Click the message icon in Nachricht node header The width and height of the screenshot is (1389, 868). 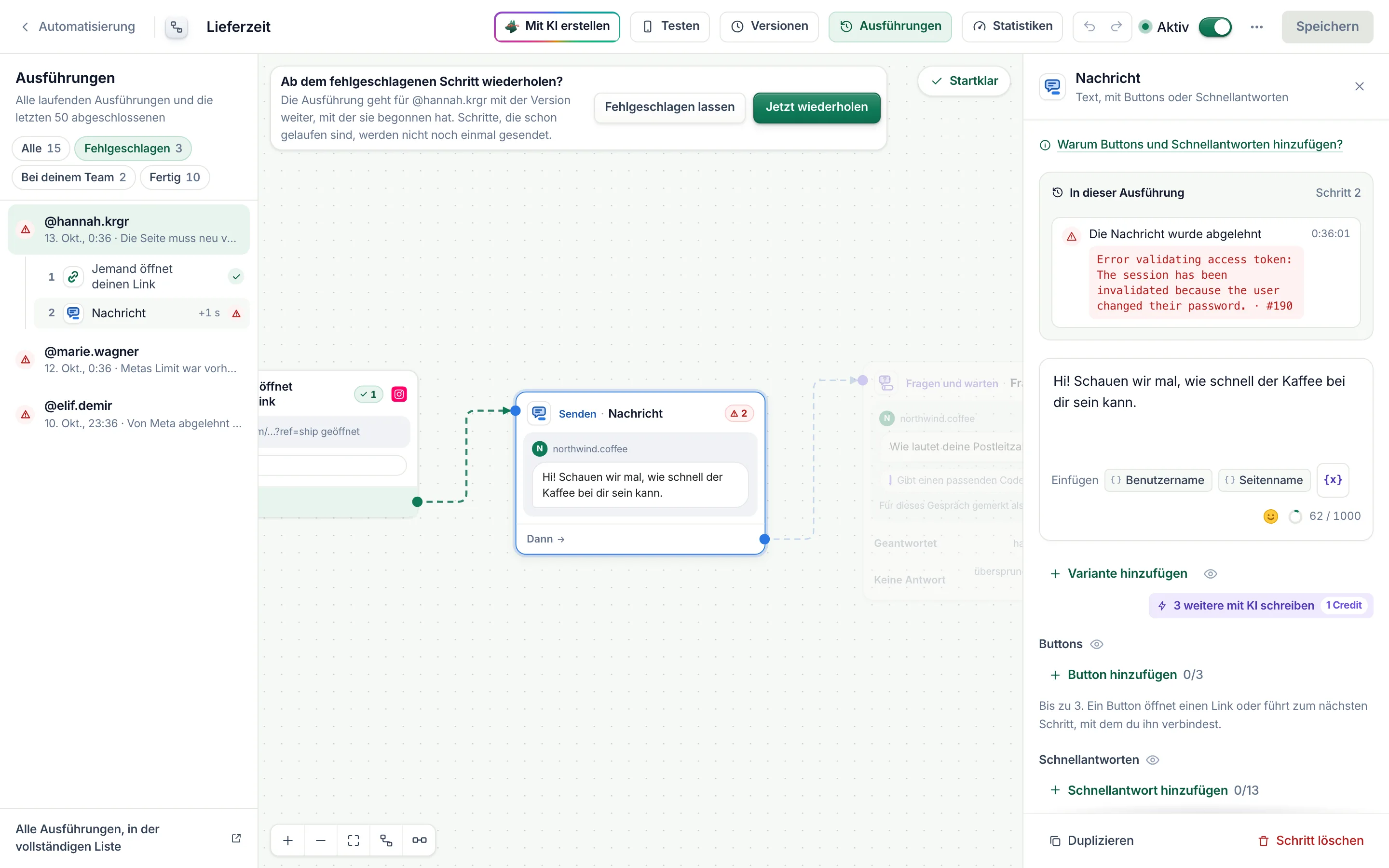pyautogui.click(x=539, y=413)
